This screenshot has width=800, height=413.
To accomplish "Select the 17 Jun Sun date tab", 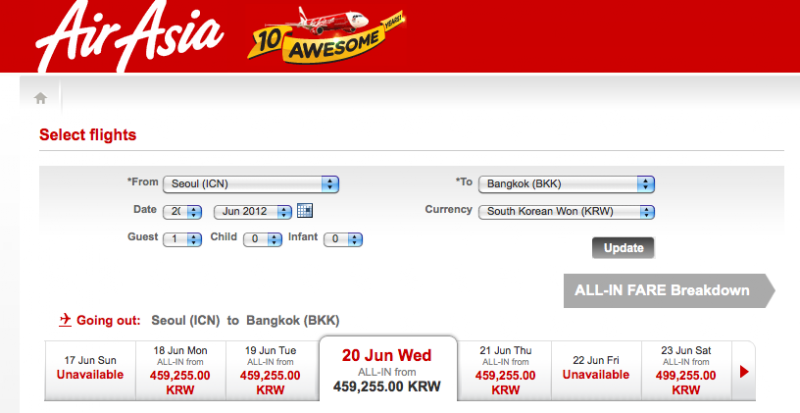I will pos(90,370).
